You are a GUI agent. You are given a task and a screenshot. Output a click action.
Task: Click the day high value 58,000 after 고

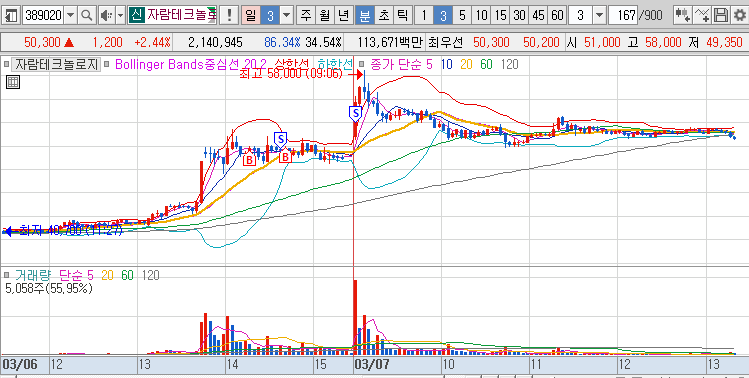(x=662, y=43)
